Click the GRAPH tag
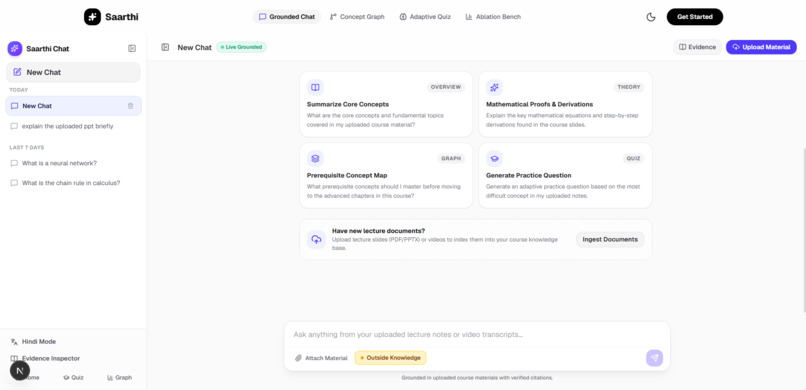The height and width of the screenshot is (390, 806). coord(451,159)
